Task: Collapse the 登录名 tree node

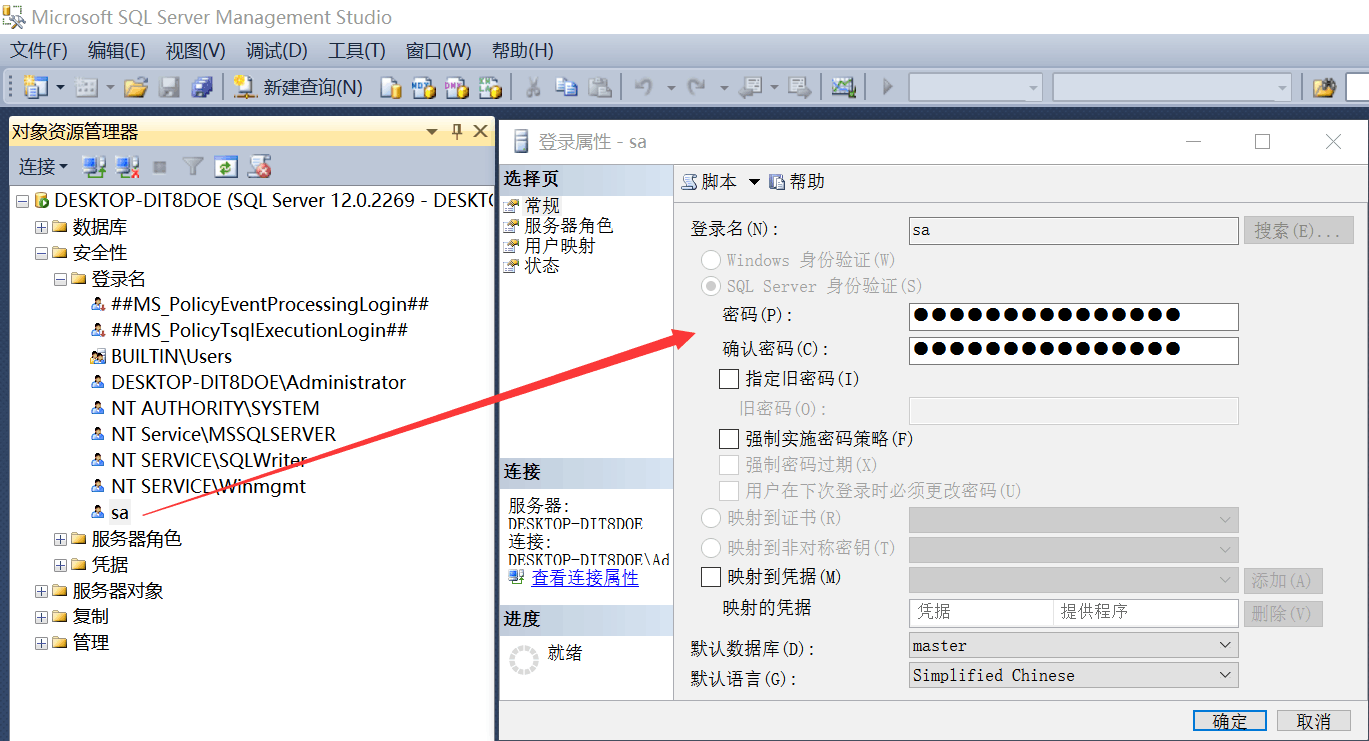Action: 61,279
